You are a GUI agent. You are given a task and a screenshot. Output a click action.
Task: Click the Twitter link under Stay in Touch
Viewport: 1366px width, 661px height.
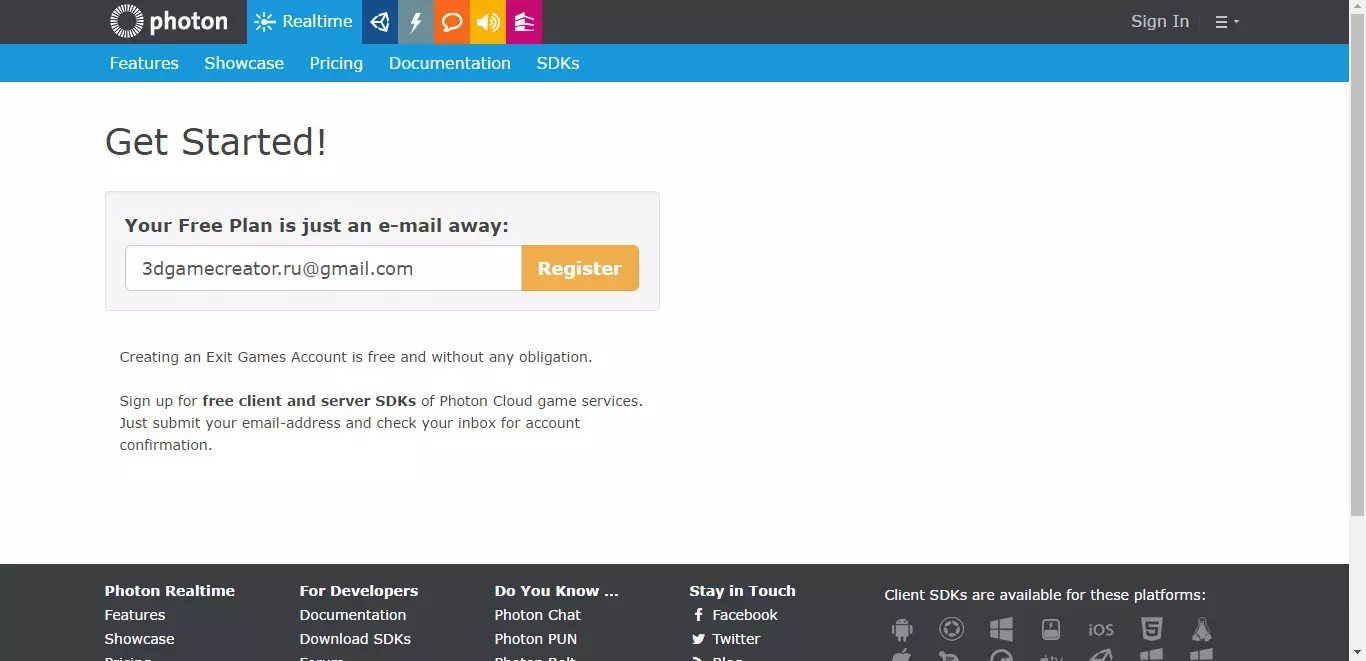coord(735,639)
